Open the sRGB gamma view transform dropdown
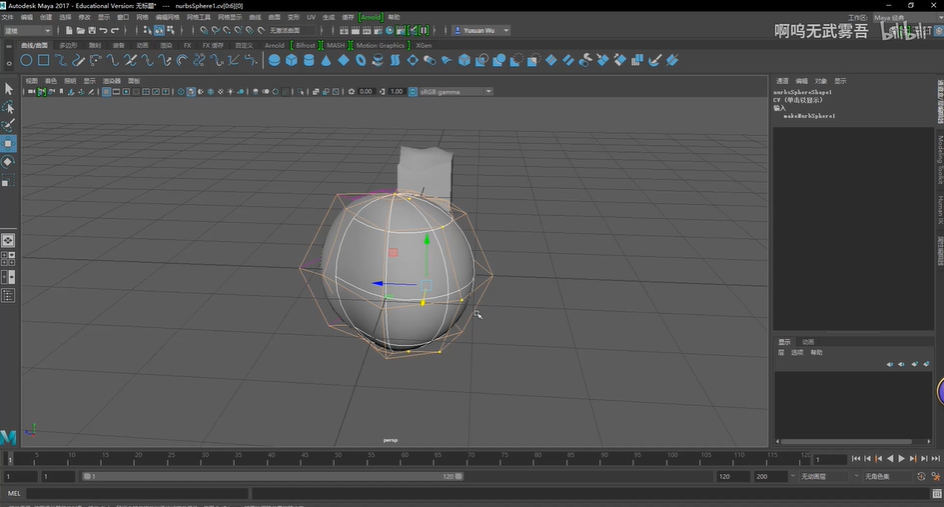The width and height of the screenshot is (944, 507). [456, 92]
